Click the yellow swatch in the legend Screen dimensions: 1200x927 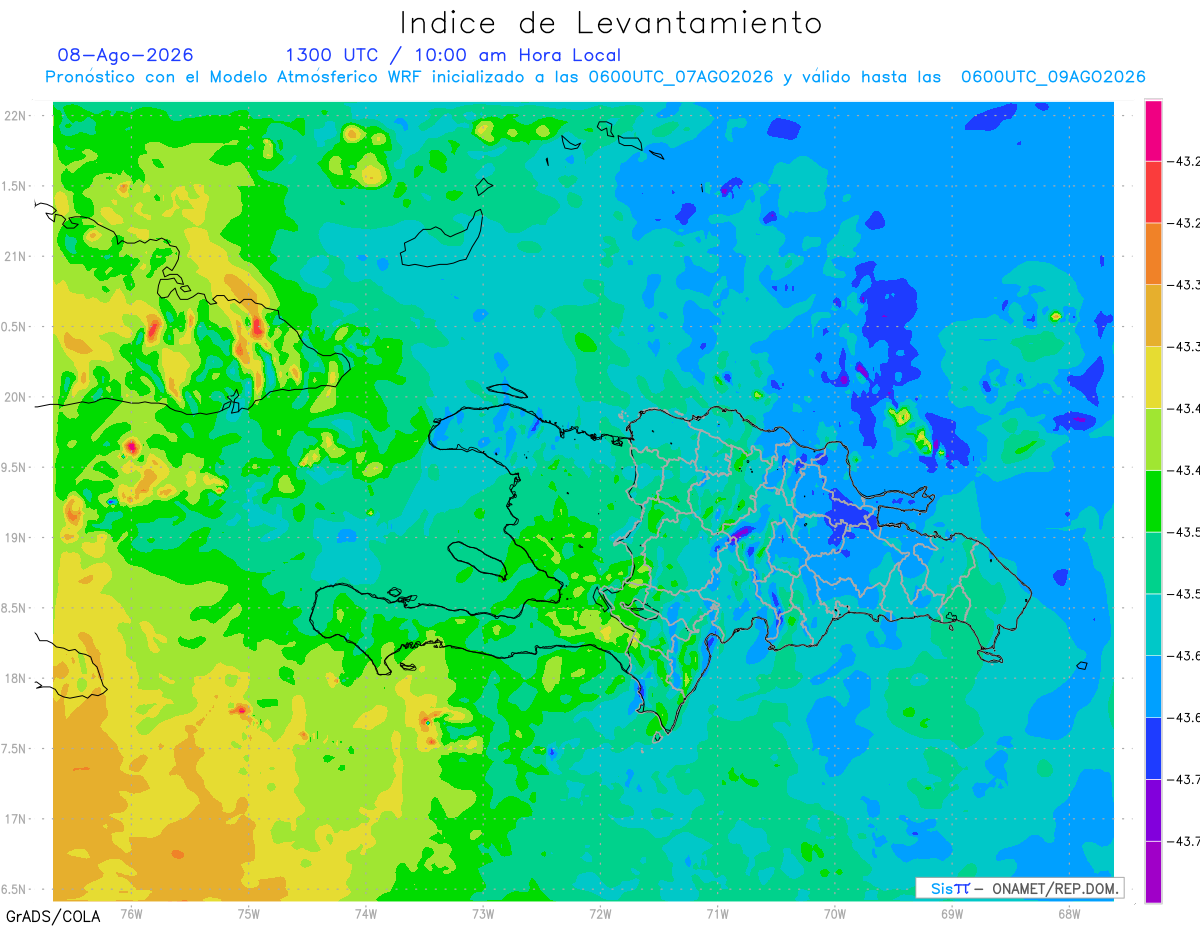(1153, 377)
